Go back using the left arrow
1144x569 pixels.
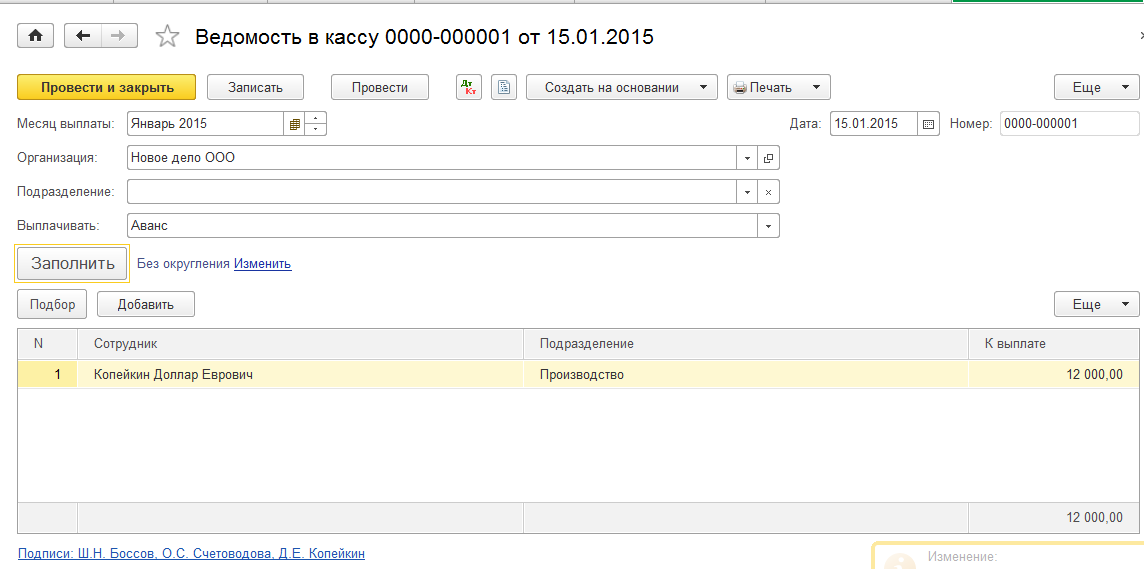pos(83,36)
